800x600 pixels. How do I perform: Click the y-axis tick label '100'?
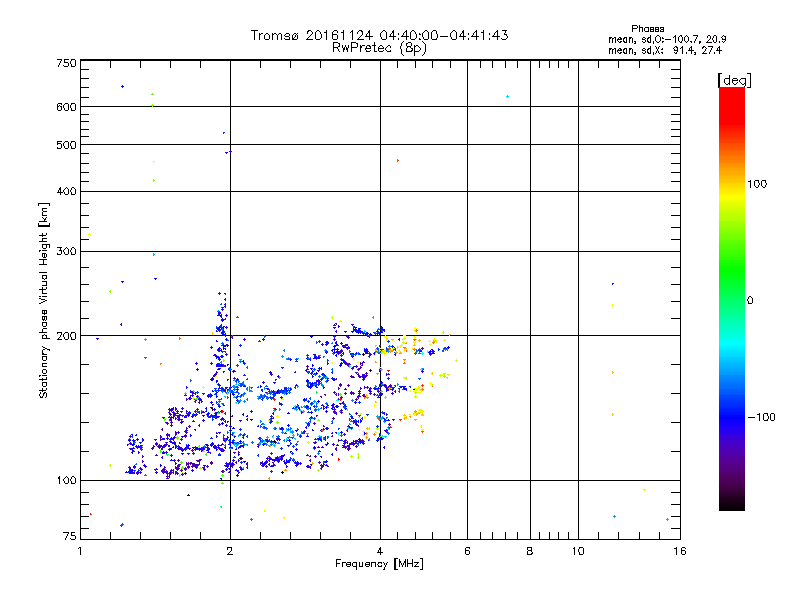(x=66, y=481)
